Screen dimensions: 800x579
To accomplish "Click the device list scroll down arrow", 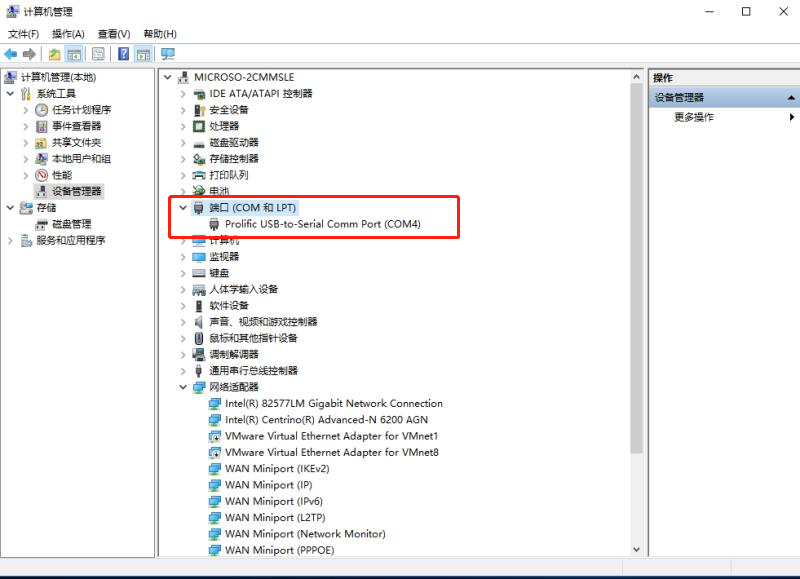I will click(x=636, y=549).
